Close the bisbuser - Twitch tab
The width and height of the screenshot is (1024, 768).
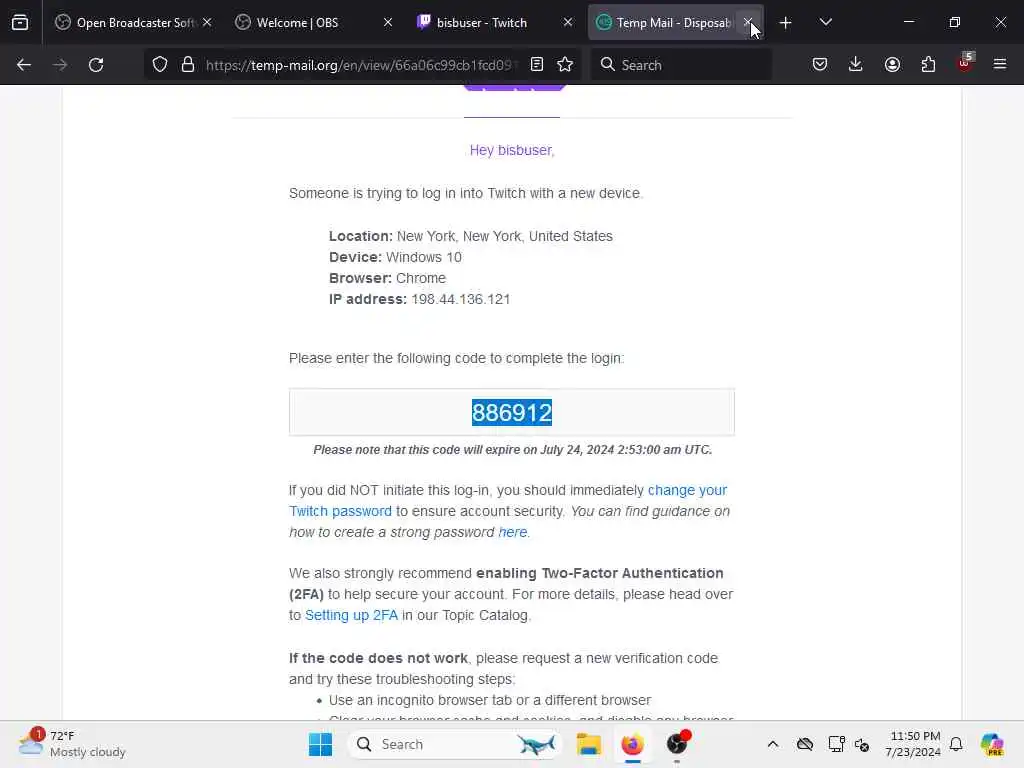click(568, 22)
